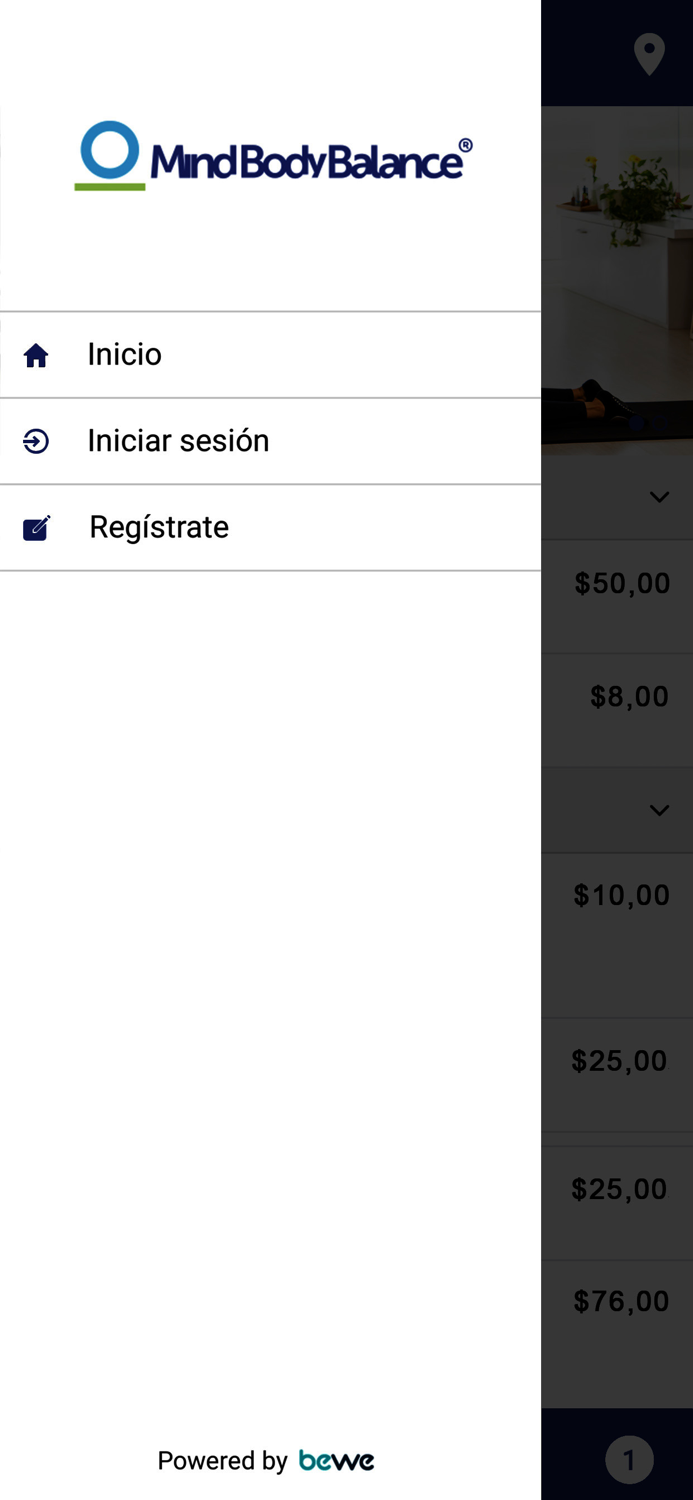693x1500 pixels.
Task: Select the $50,00 item
Action: tap(622, 584)
